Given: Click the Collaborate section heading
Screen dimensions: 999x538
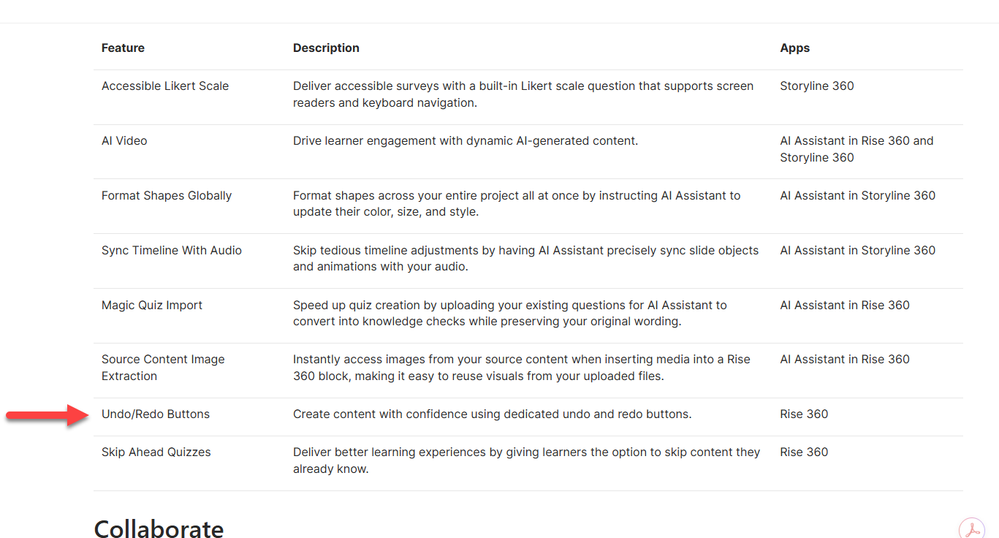Looking at the screenshot, I should click(159, 527).
